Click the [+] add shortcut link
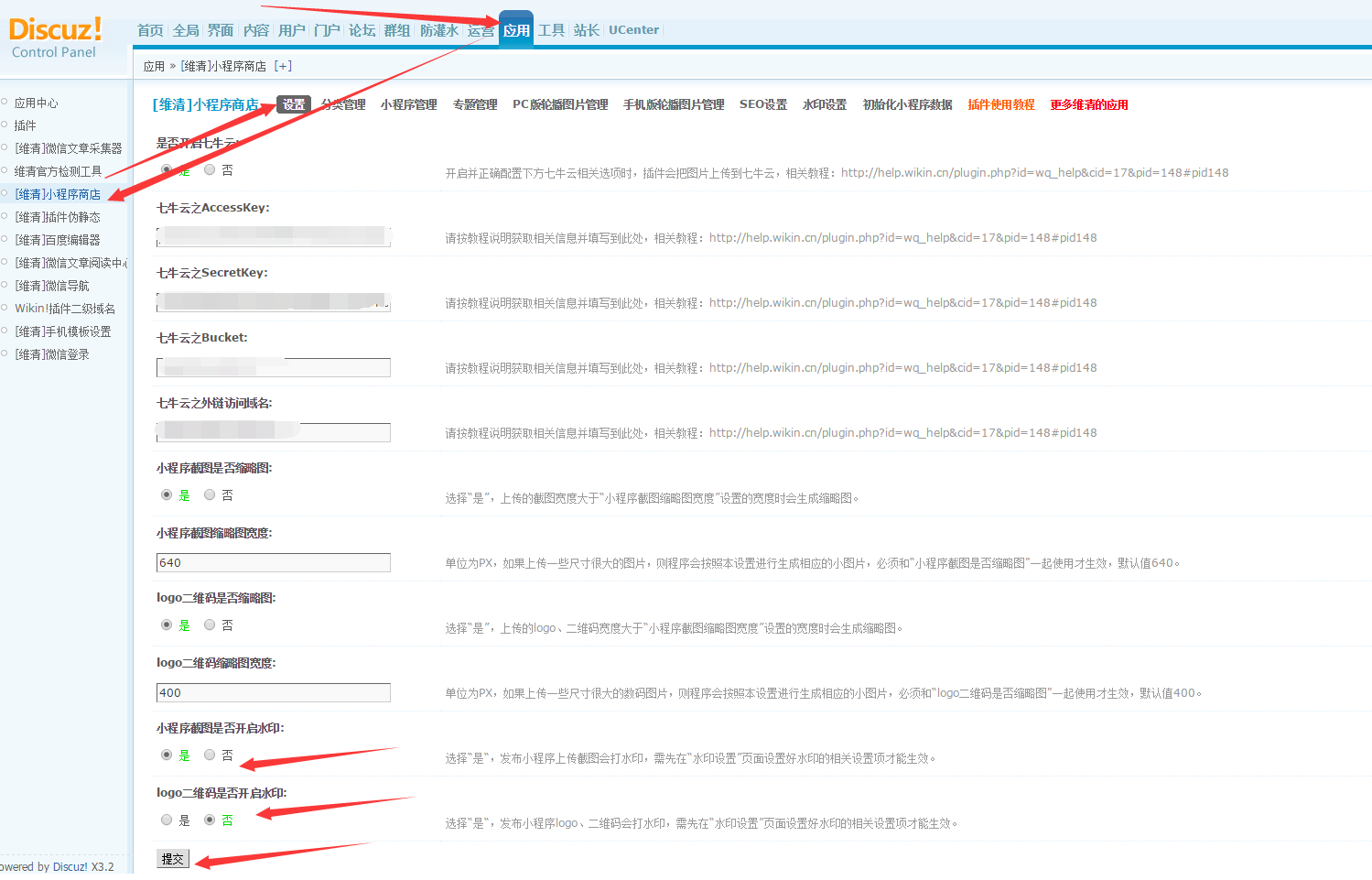 pos(283,66)
